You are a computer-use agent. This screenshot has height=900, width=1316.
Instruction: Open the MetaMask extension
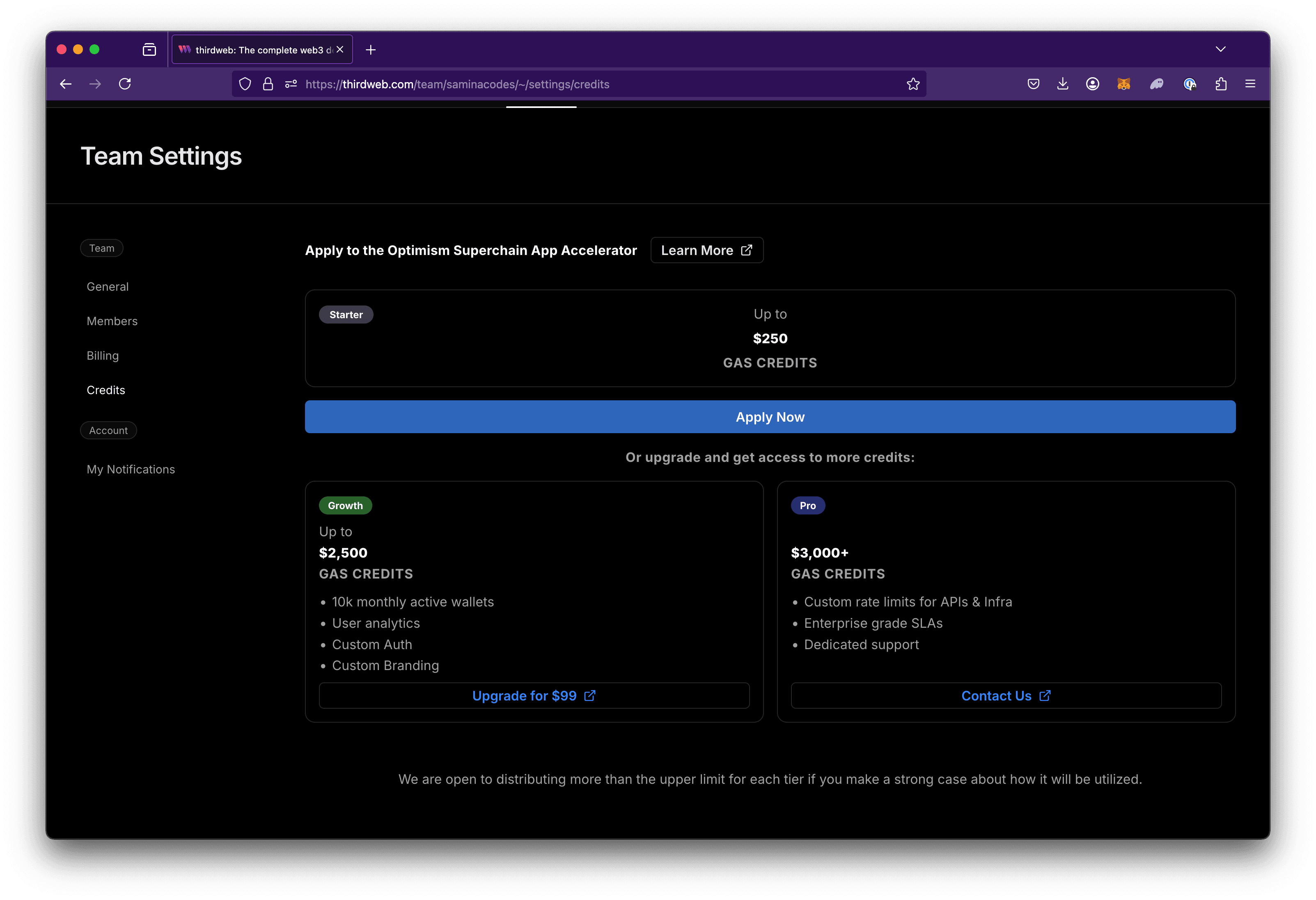(x=1124, y=83)
